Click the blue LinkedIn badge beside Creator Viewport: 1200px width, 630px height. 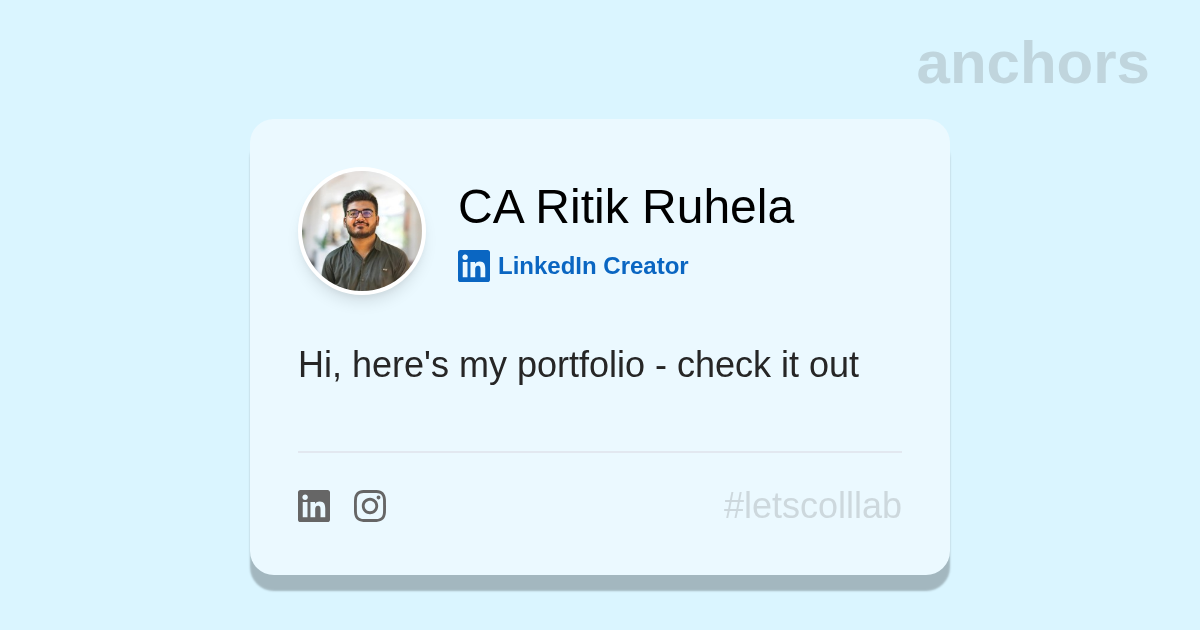point(474,266)
